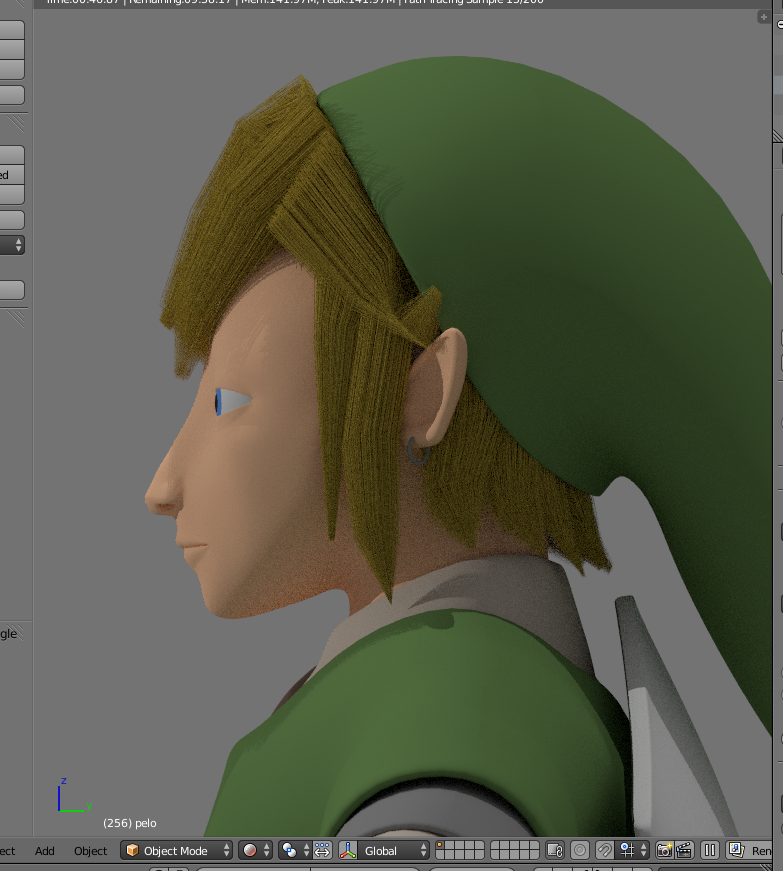The height and width of the screenshot is (871, 783).
Task: Toggle the 3D manipulator axes icon
Action: click(348, 850)
